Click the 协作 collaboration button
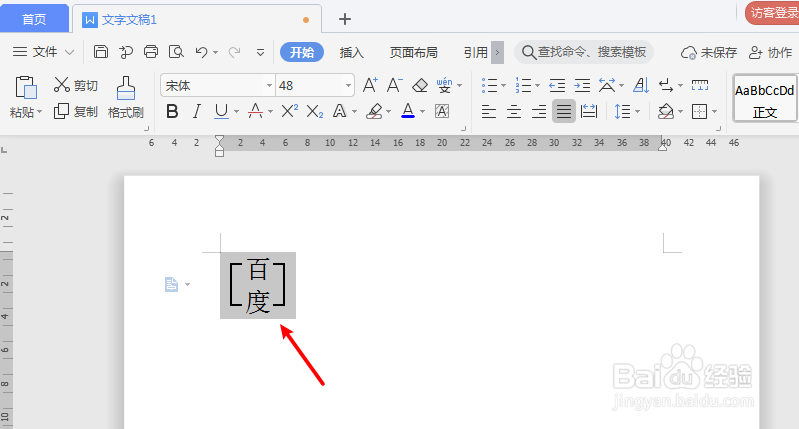799x429 pixels. (x=770, y=52)
